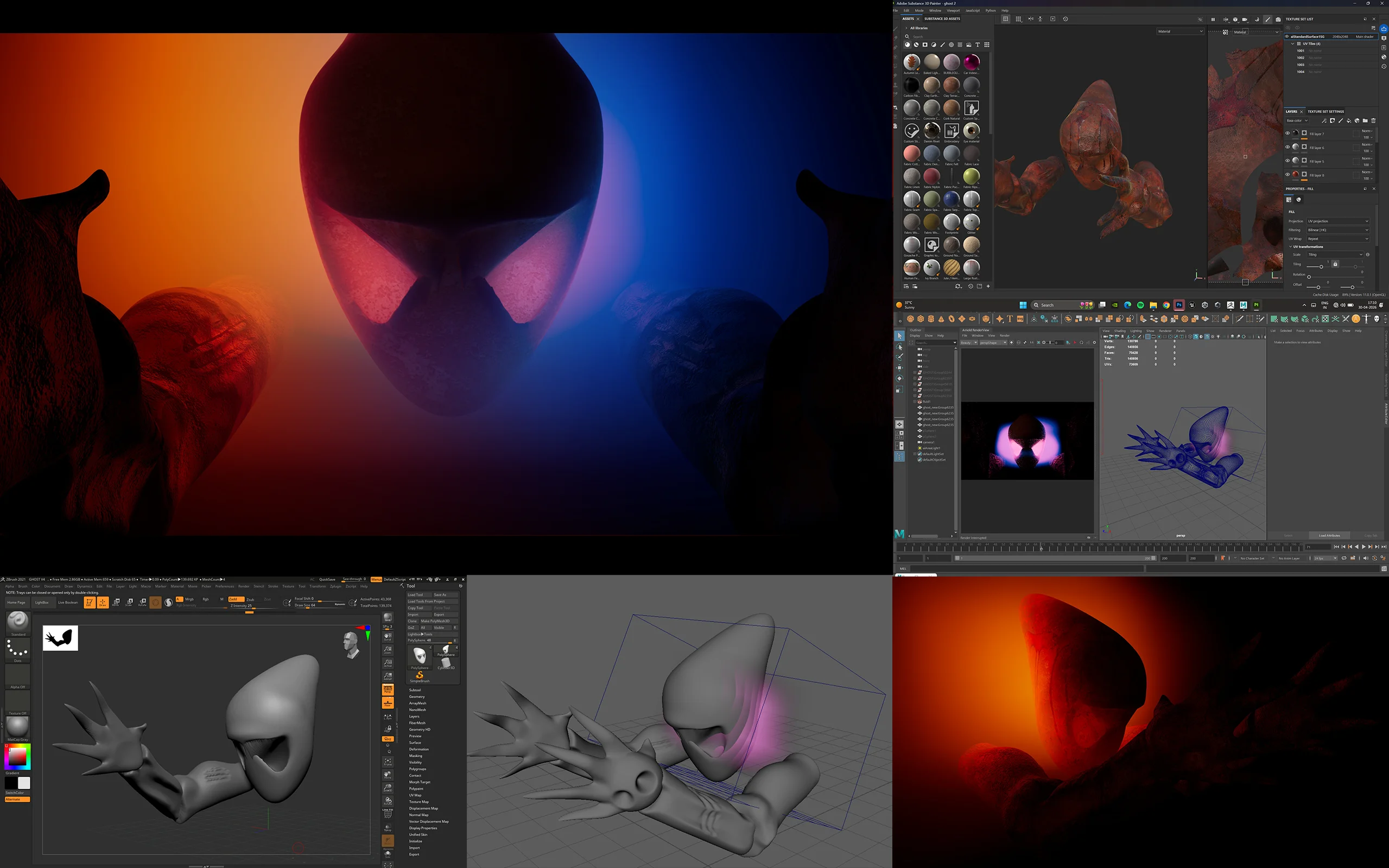Viewport: 1389px width, 868px height.
Task: Open Photoshop from the Windows taskbar
Action: pos(1179,306)
